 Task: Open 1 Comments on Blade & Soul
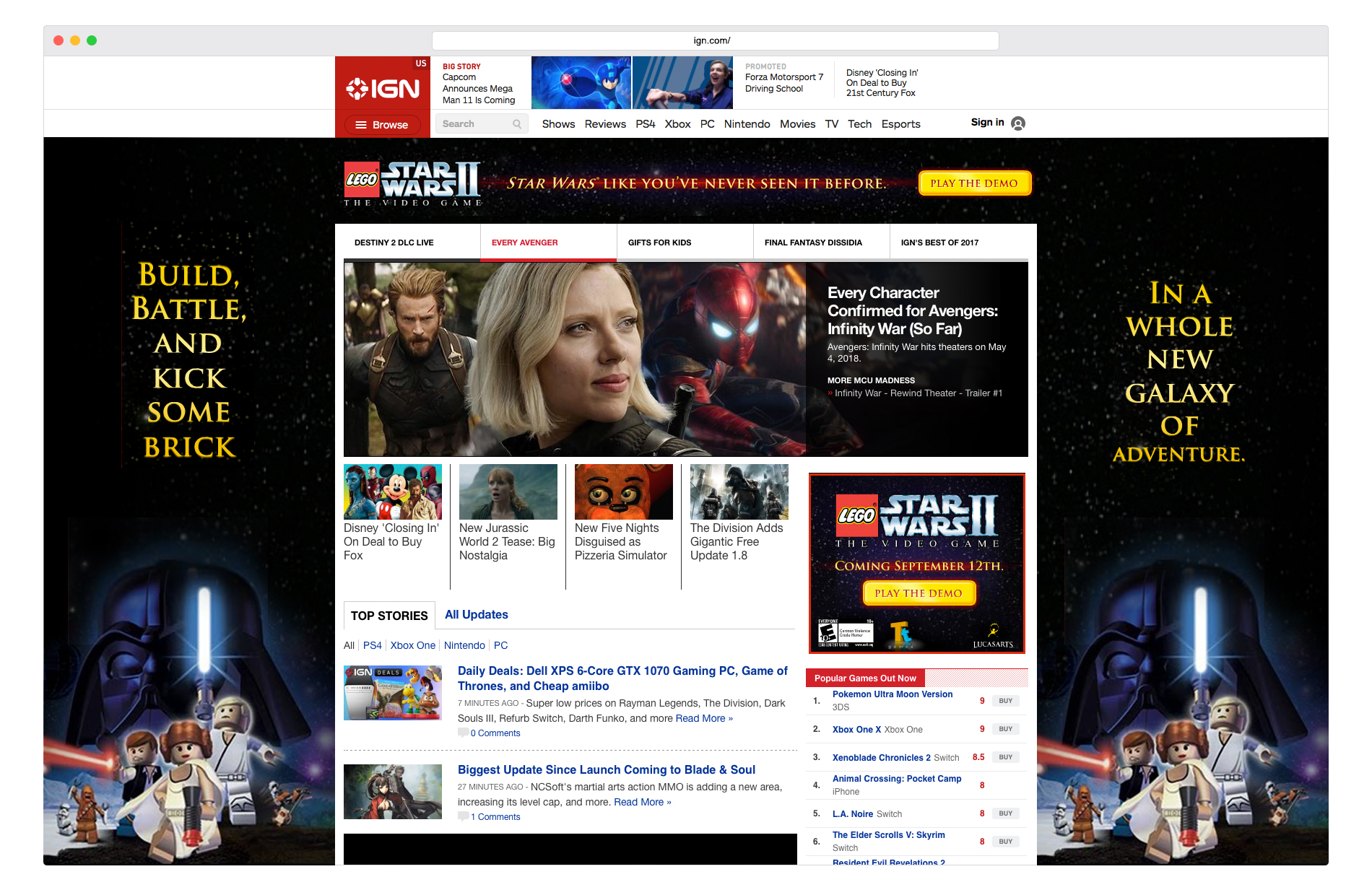(x=495, y=817)
